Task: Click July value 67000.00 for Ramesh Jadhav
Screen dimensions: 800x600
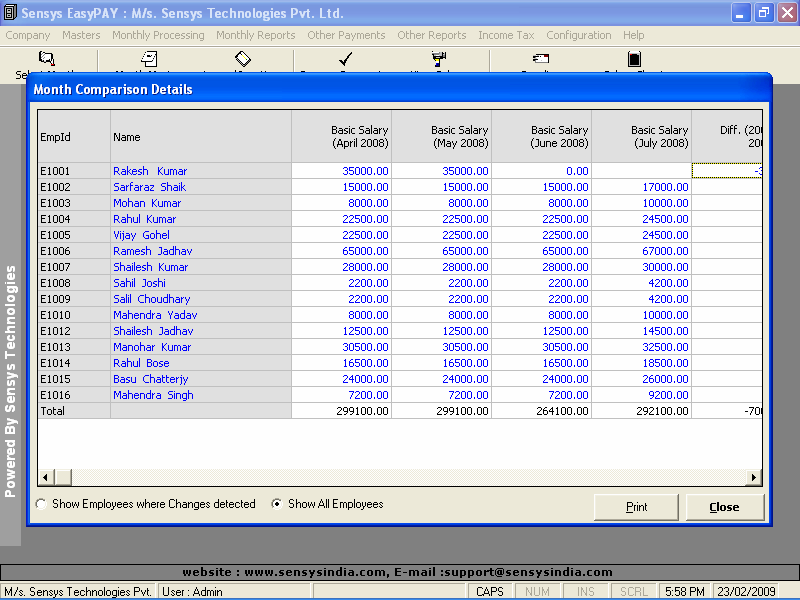Action: 642,251
